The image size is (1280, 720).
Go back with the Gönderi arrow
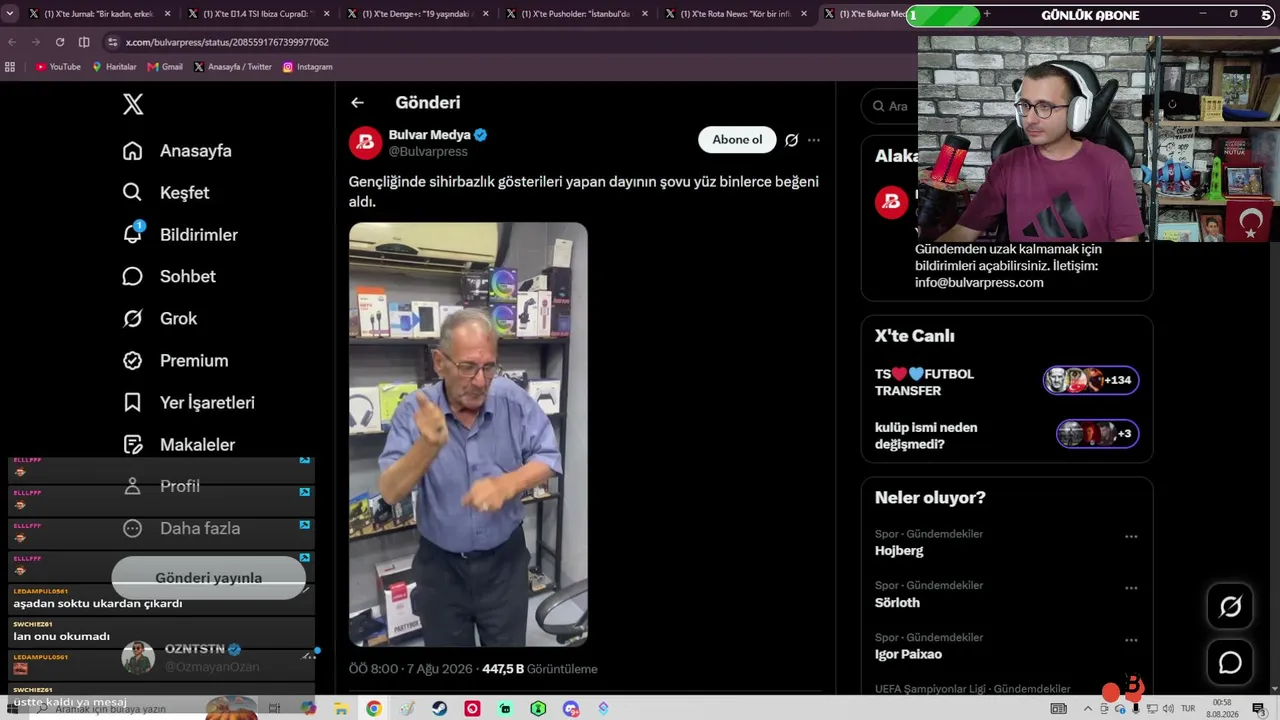point(357,102)
